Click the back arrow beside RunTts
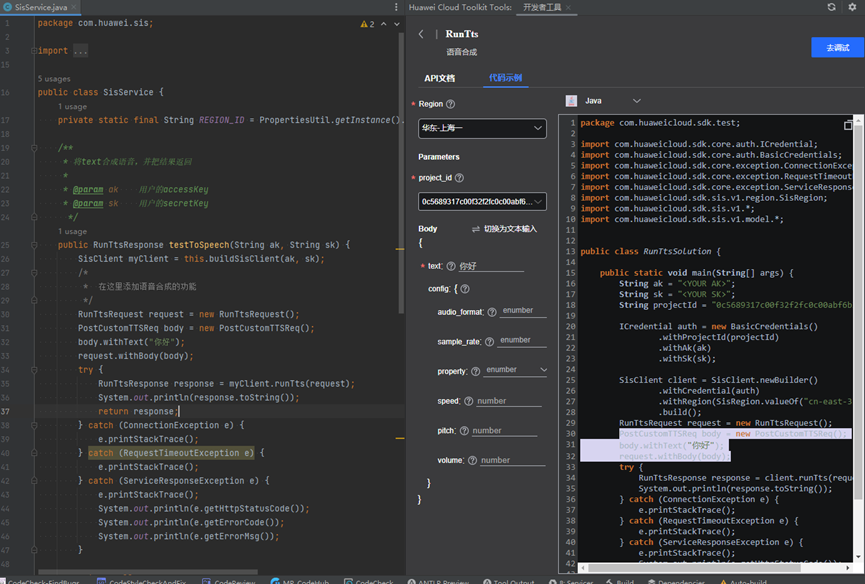865x584 pixels. (421, 34)
